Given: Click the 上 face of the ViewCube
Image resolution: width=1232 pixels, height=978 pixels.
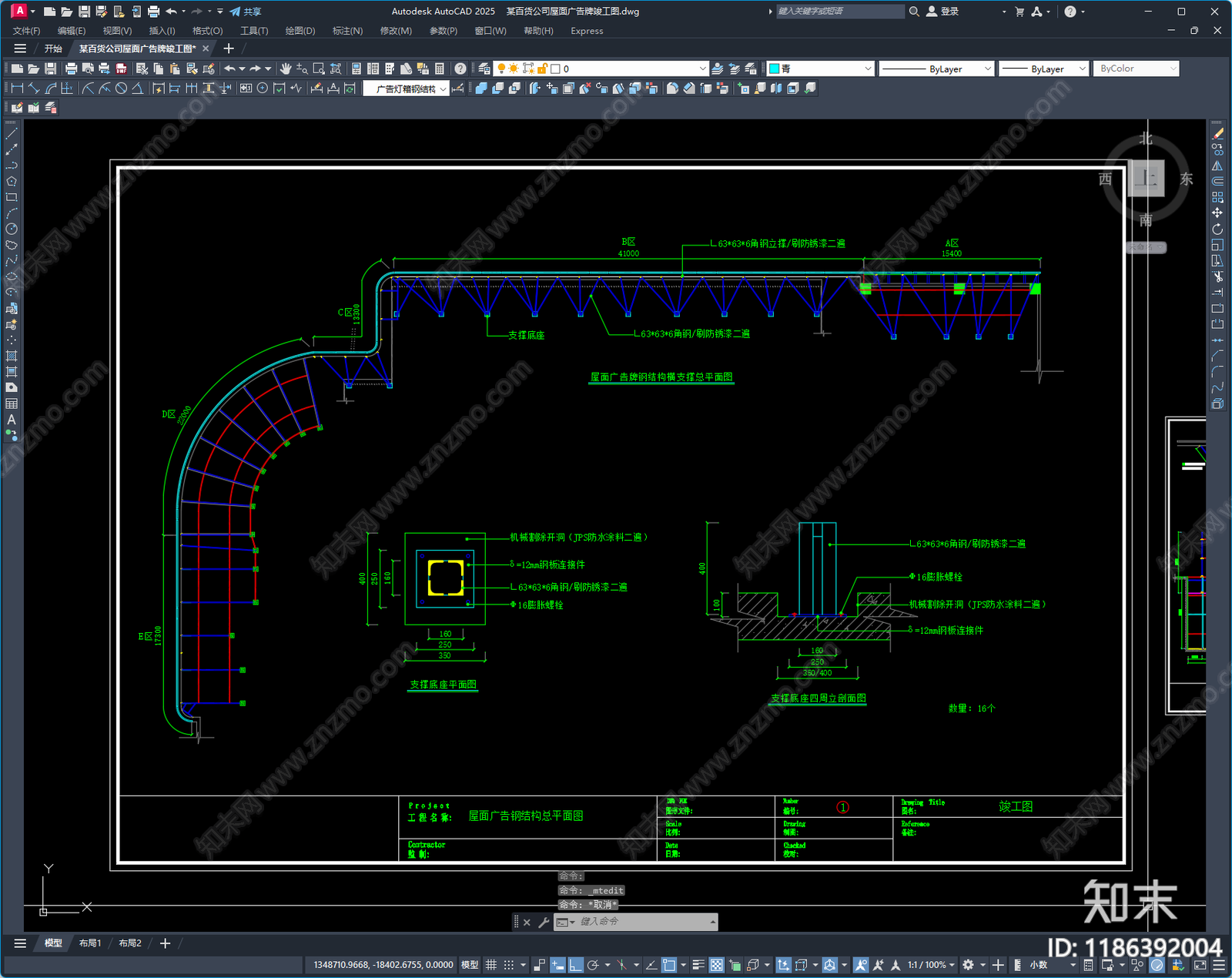Looking at the screenshot, I should (1146, 178).
